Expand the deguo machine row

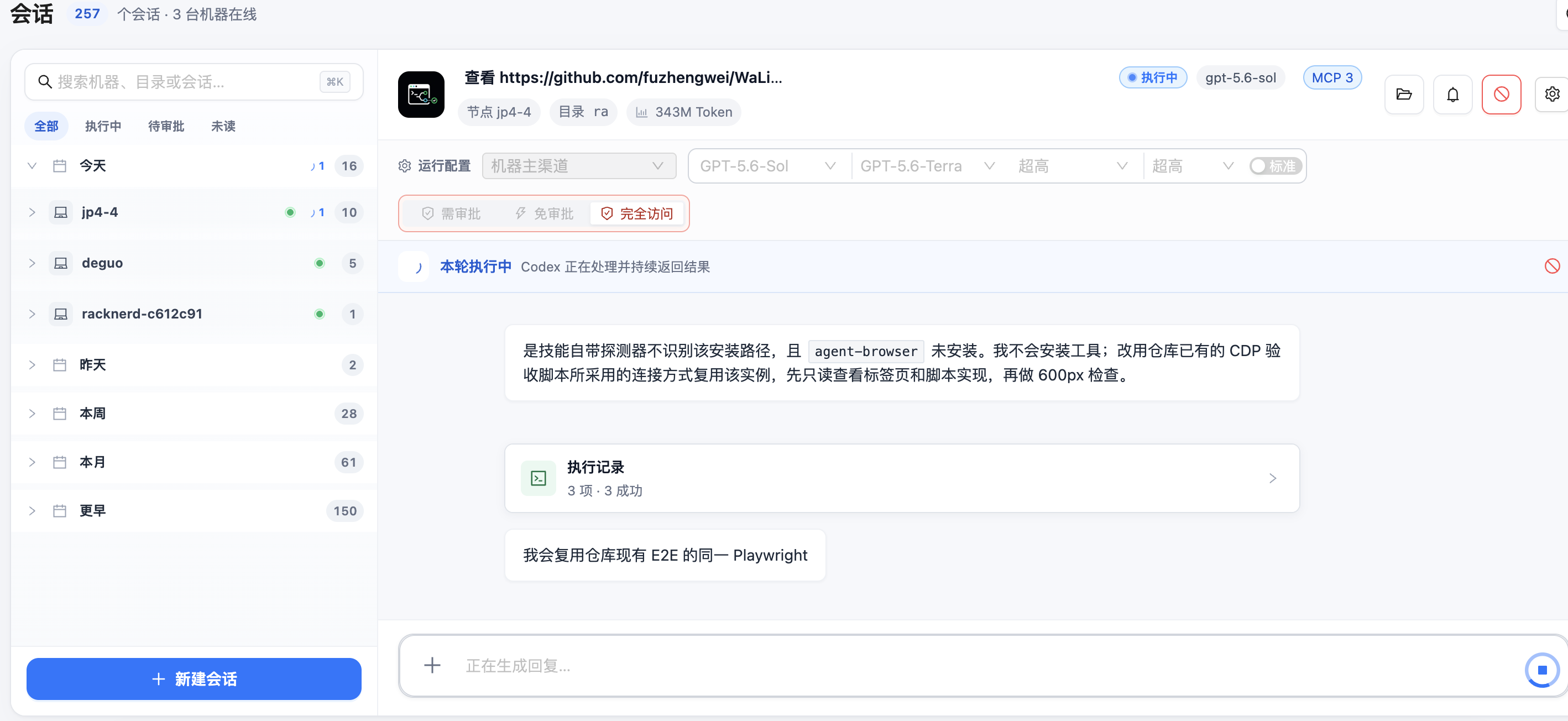point(32,263)
